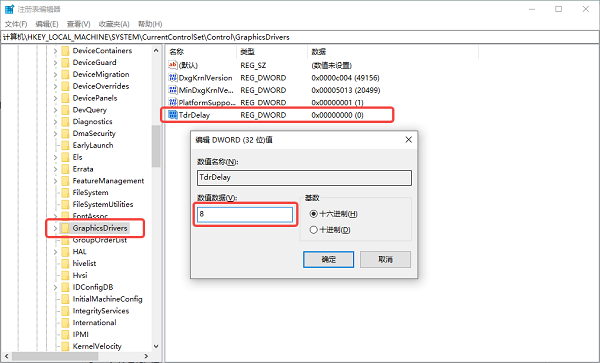This screenshot has height=363, width=600.
Task: Select the InitialMachineConfig tree item
Action: click(x=108, y=299)
